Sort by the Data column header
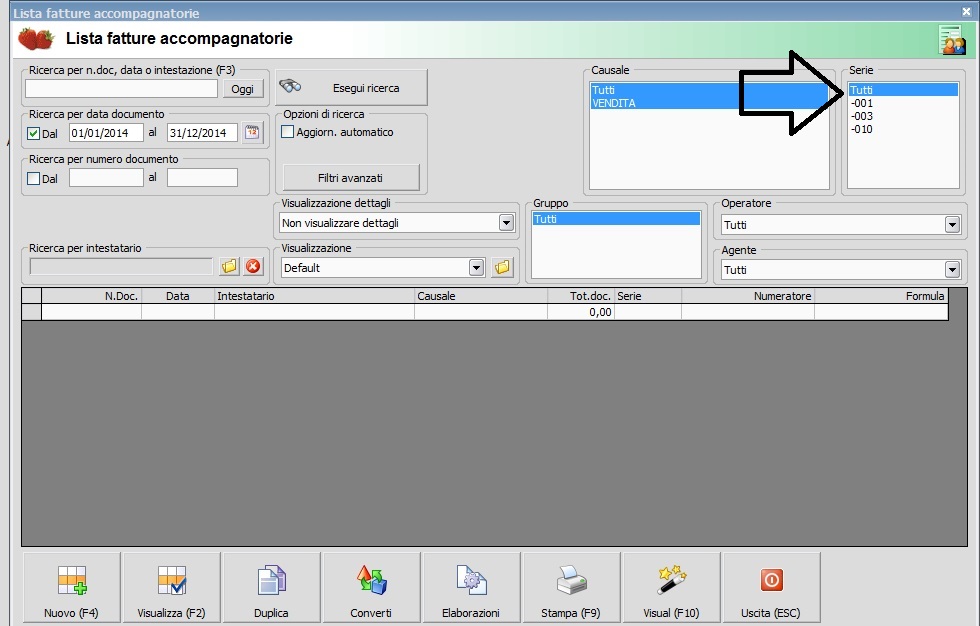This screenshot has height=626, width=980. pos(178,296)
